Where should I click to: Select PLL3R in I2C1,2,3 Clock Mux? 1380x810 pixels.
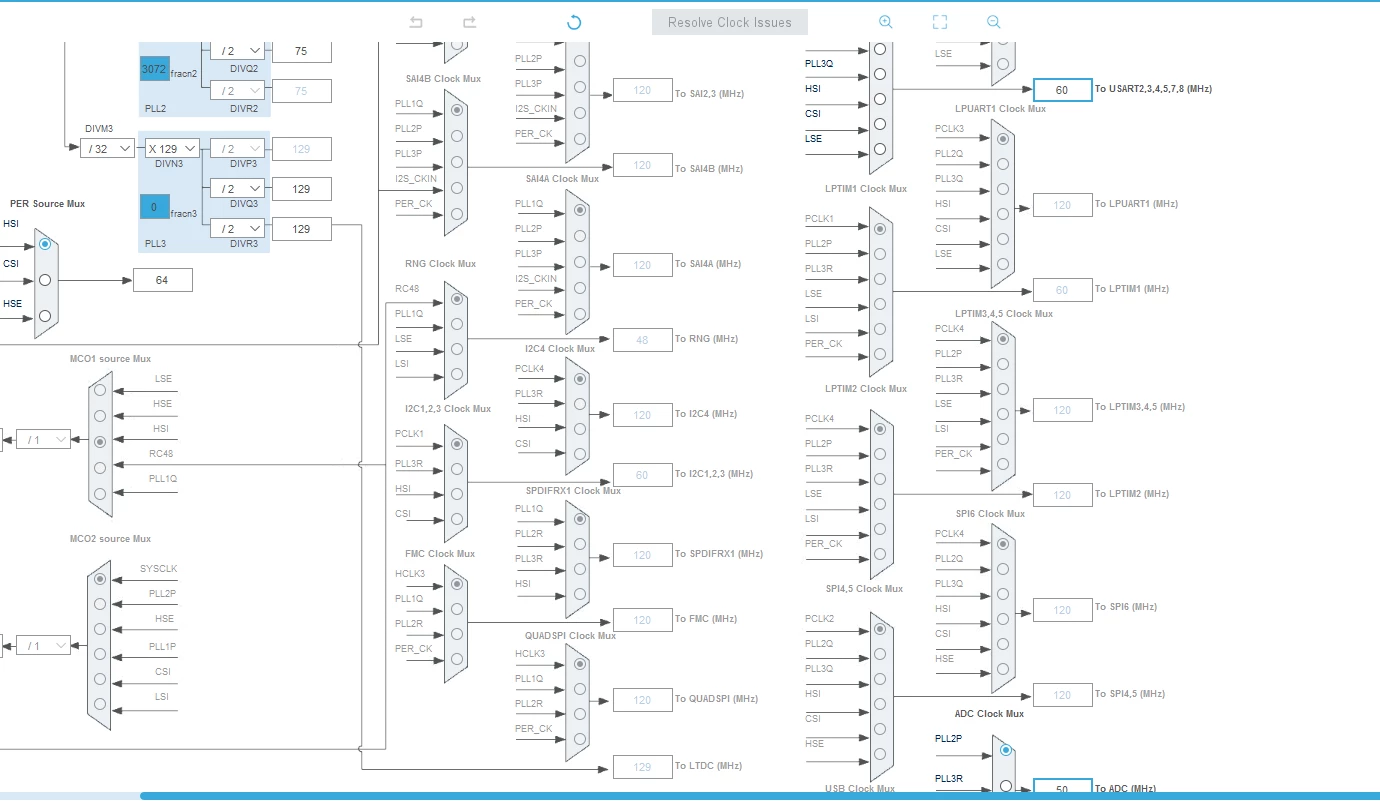pyautogui.click(x=457, y=469)
